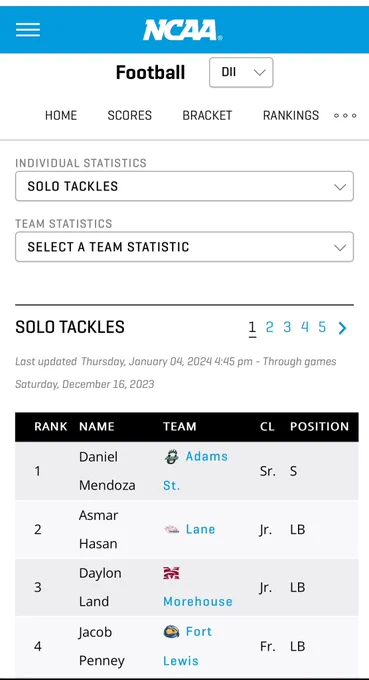Click the Lane team logo
Image resolution: width=369 pixels, height=680 pixels.
pyautogui.click(x=172, y=530)
